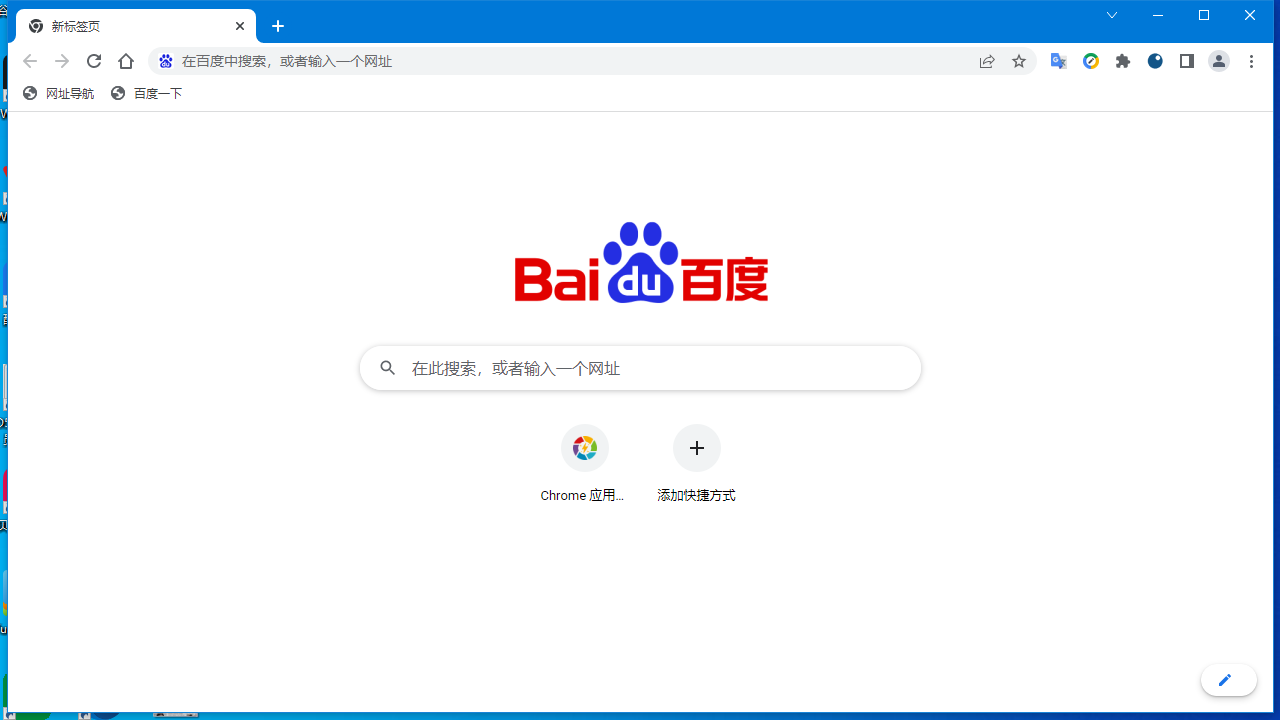The height and width of the screenshot is (720, 1280).
Task: Open the Customize Chrome pencil button
Action: coord(1228,679)
